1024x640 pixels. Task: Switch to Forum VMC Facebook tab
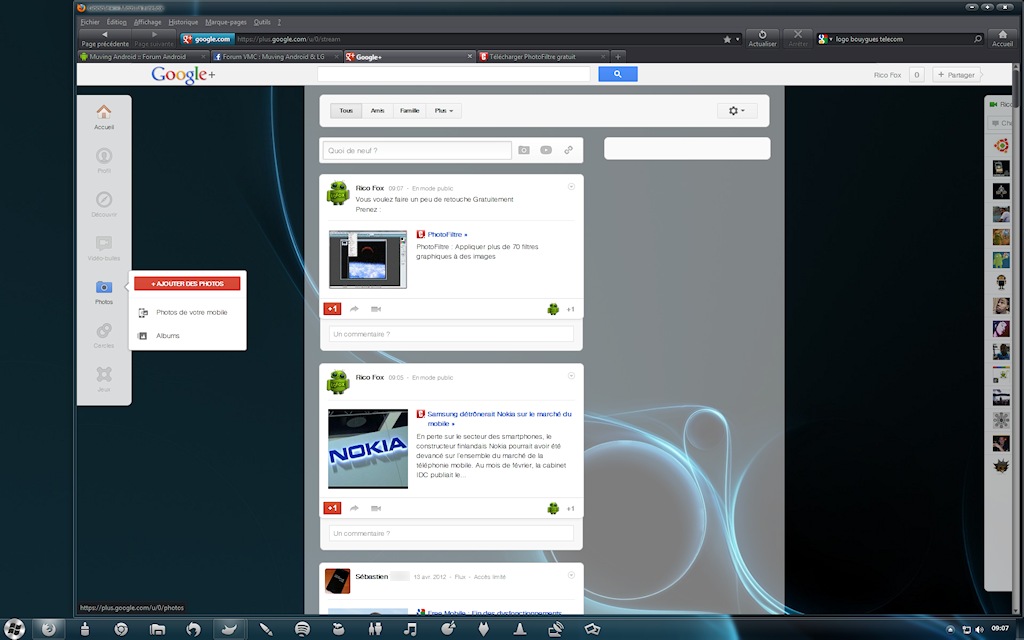(x=277, y=57)
